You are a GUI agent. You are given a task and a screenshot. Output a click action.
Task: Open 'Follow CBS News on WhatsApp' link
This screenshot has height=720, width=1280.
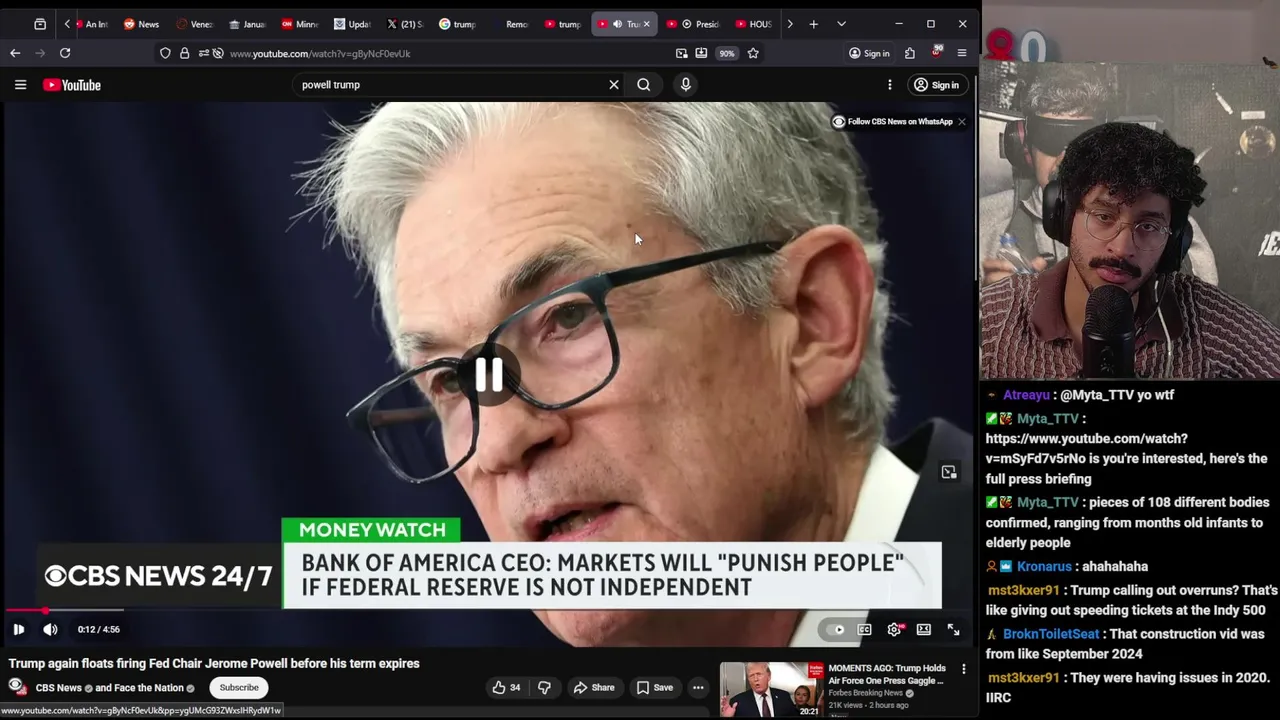pos(892,122)
